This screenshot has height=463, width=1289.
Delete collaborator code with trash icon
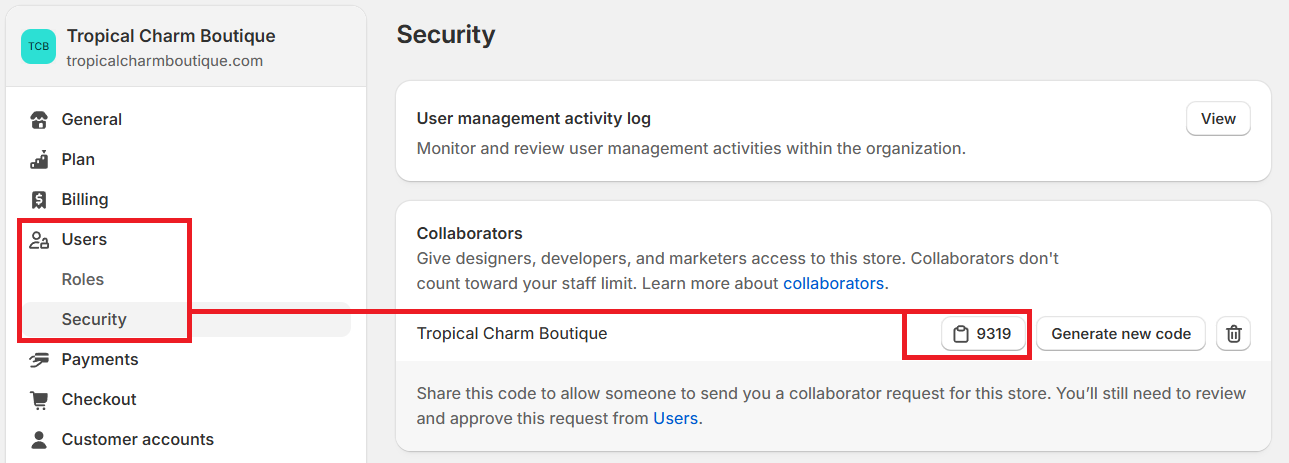1233,334
